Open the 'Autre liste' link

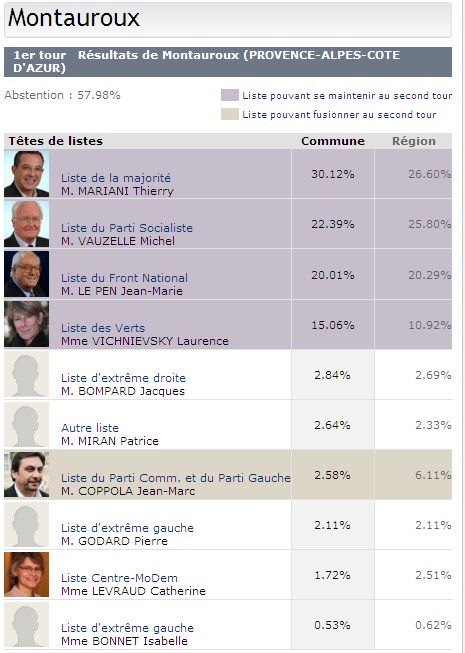90,428
